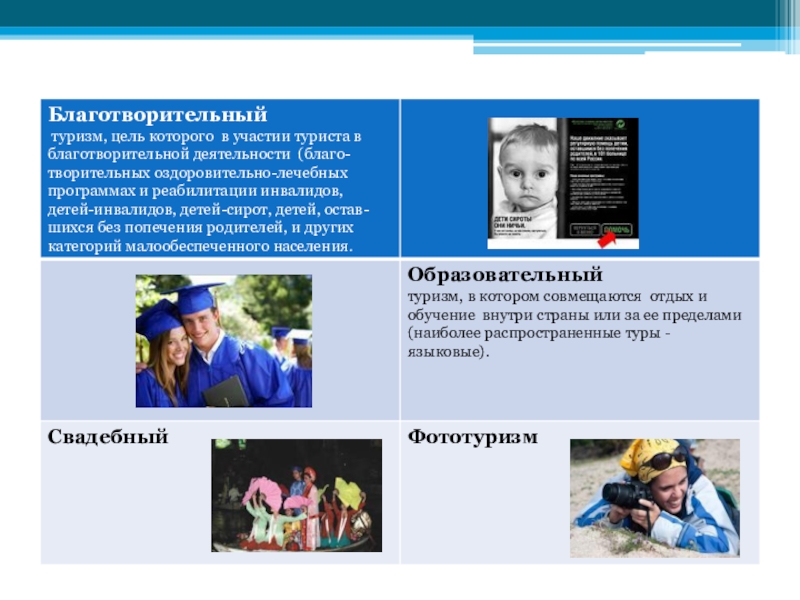
Task: Click the heading "Образовательный"
Action: (505, 274)
